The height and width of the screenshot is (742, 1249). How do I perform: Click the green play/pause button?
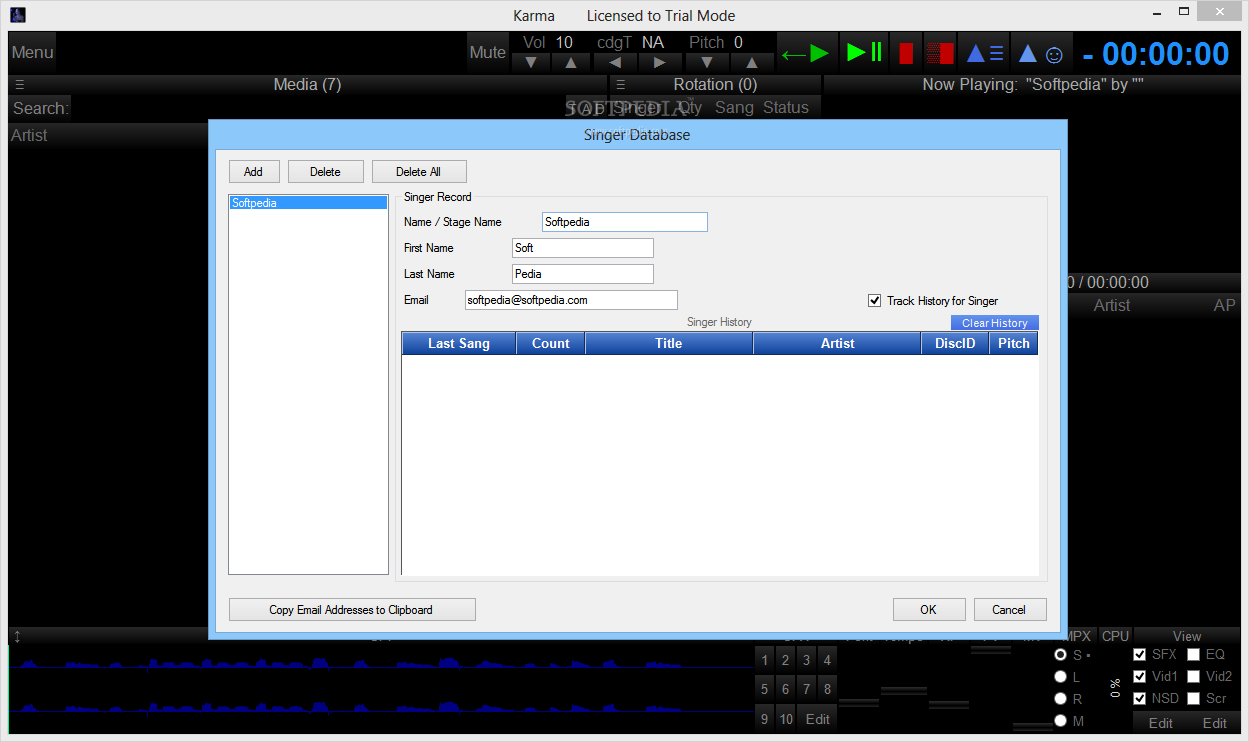pyautogui.click(x=864, y=52)
